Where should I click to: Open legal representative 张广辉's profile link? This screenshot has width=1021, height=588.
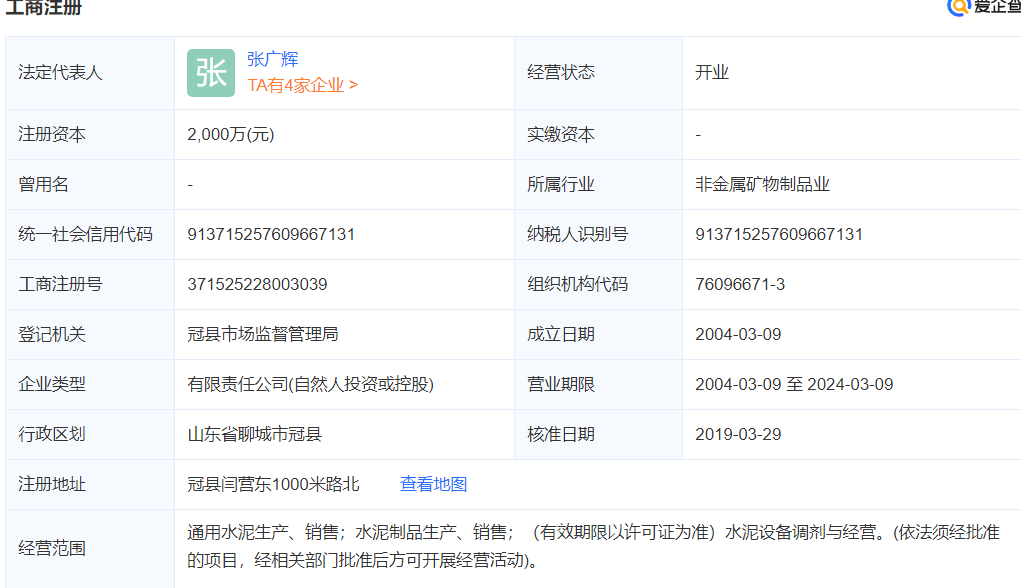tap(272, 59)
